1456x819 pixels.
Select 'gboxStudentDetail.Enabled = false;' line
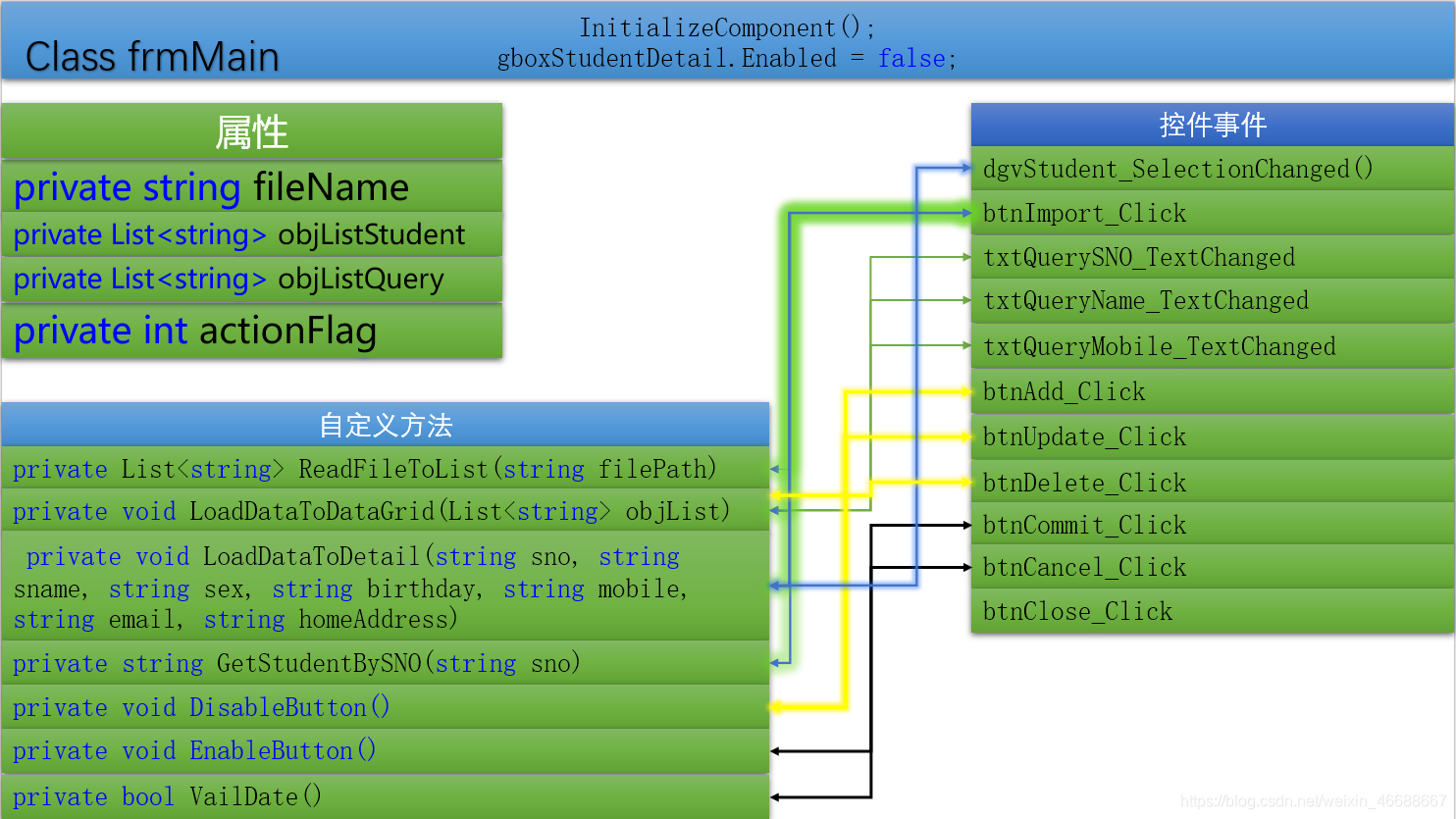(x=727, y=59)
